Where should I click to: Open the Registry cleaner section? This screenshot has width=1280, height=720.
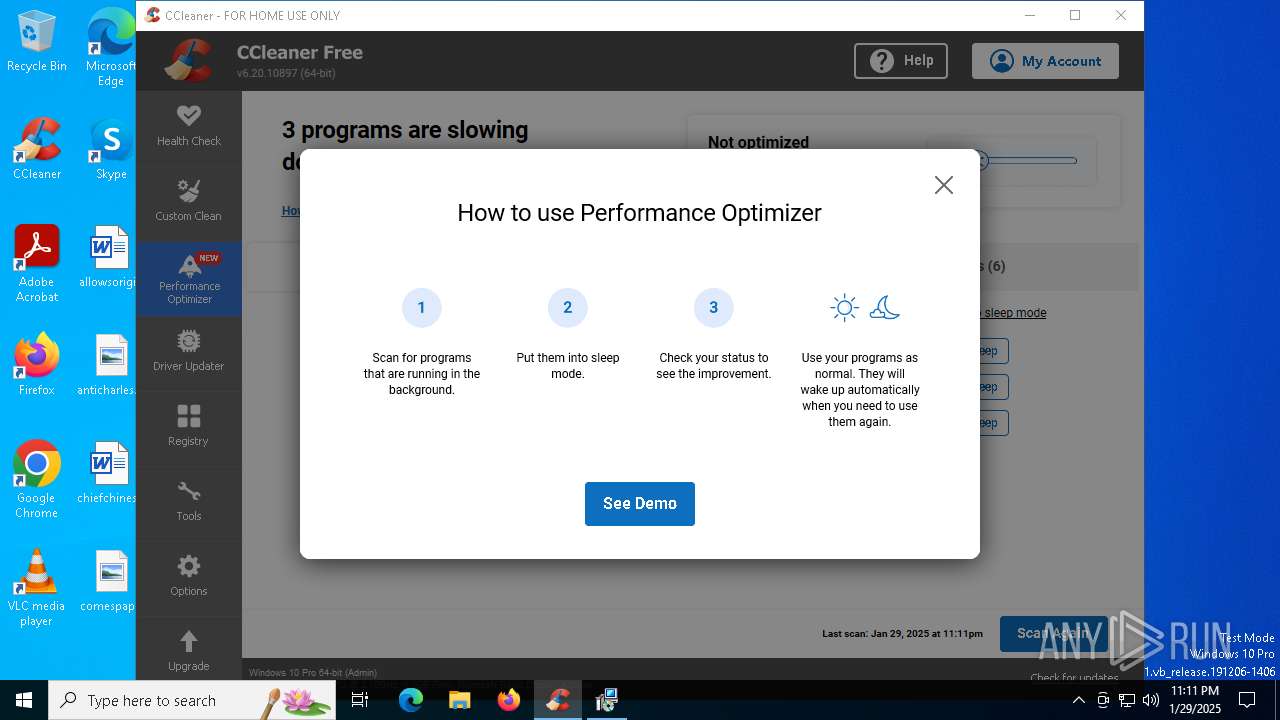tap(188, 427)
